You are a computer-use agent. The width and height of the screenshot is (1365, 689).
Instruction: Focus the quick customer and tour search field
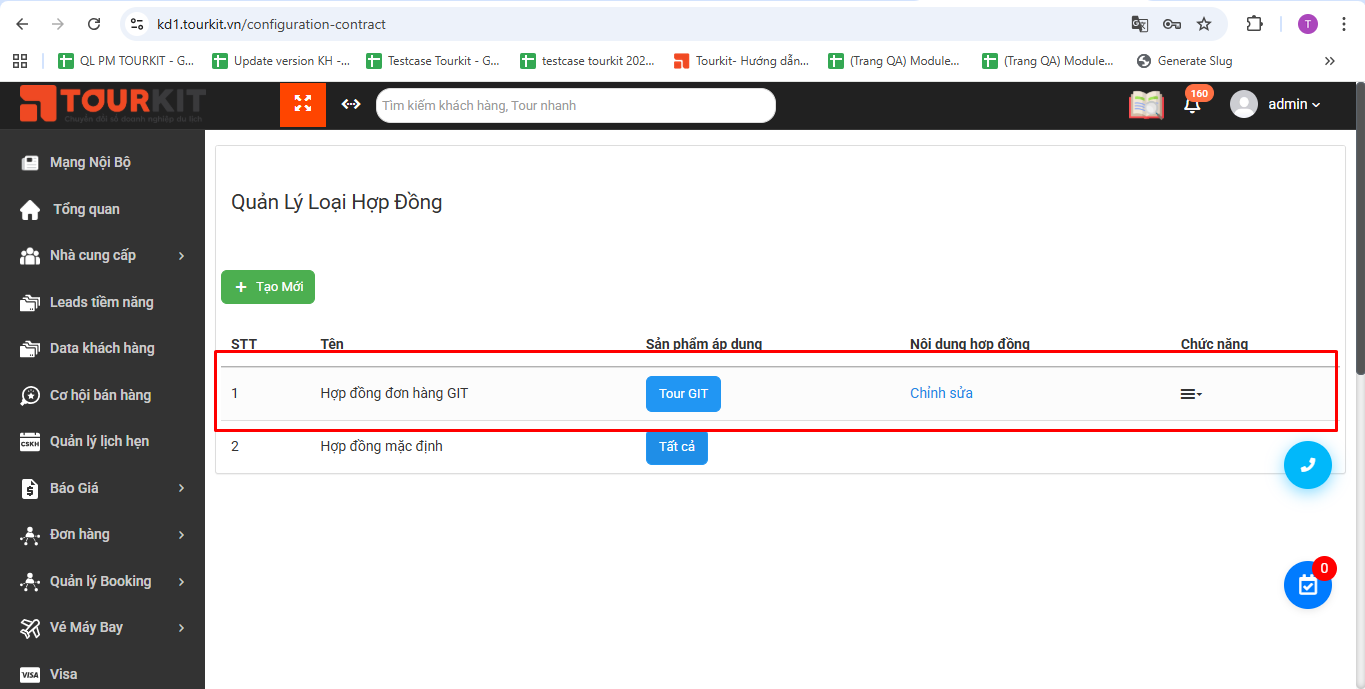[575, 105]
